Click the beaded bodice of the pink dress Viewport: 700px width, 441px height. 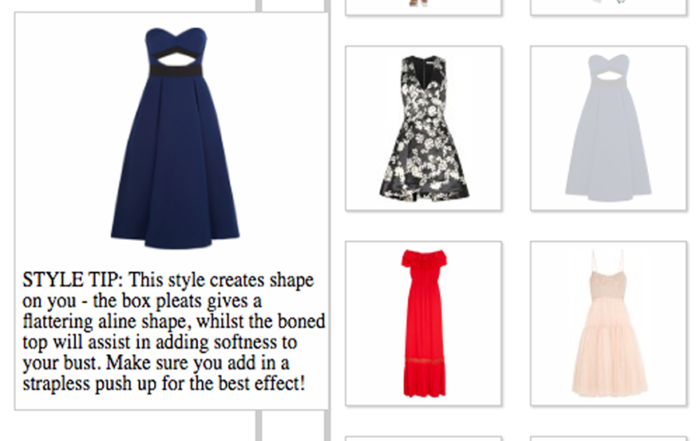click(608, 286)
